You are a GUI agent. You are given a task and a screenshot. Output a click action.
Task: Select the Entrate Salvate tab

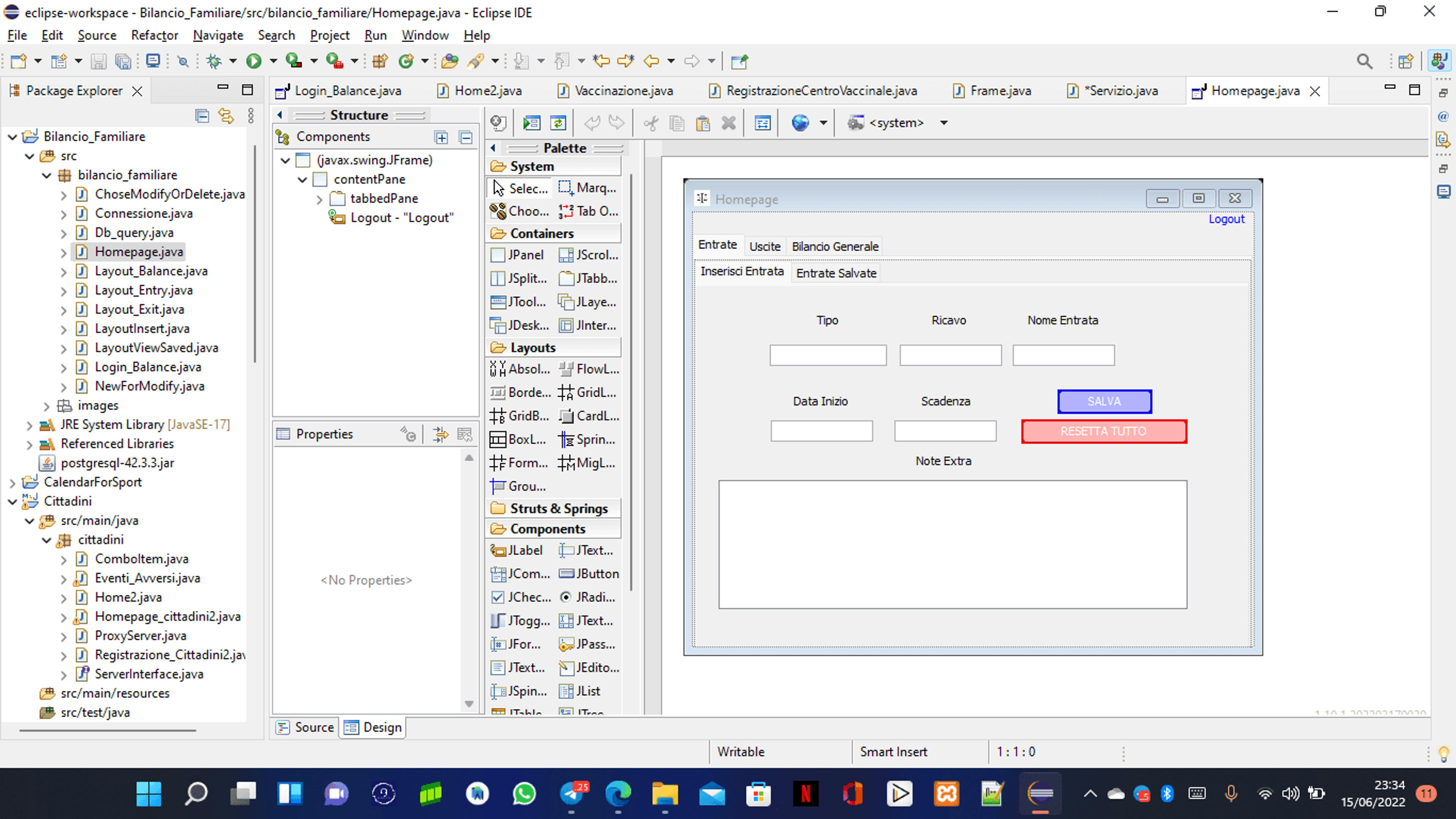click(836, 273)
